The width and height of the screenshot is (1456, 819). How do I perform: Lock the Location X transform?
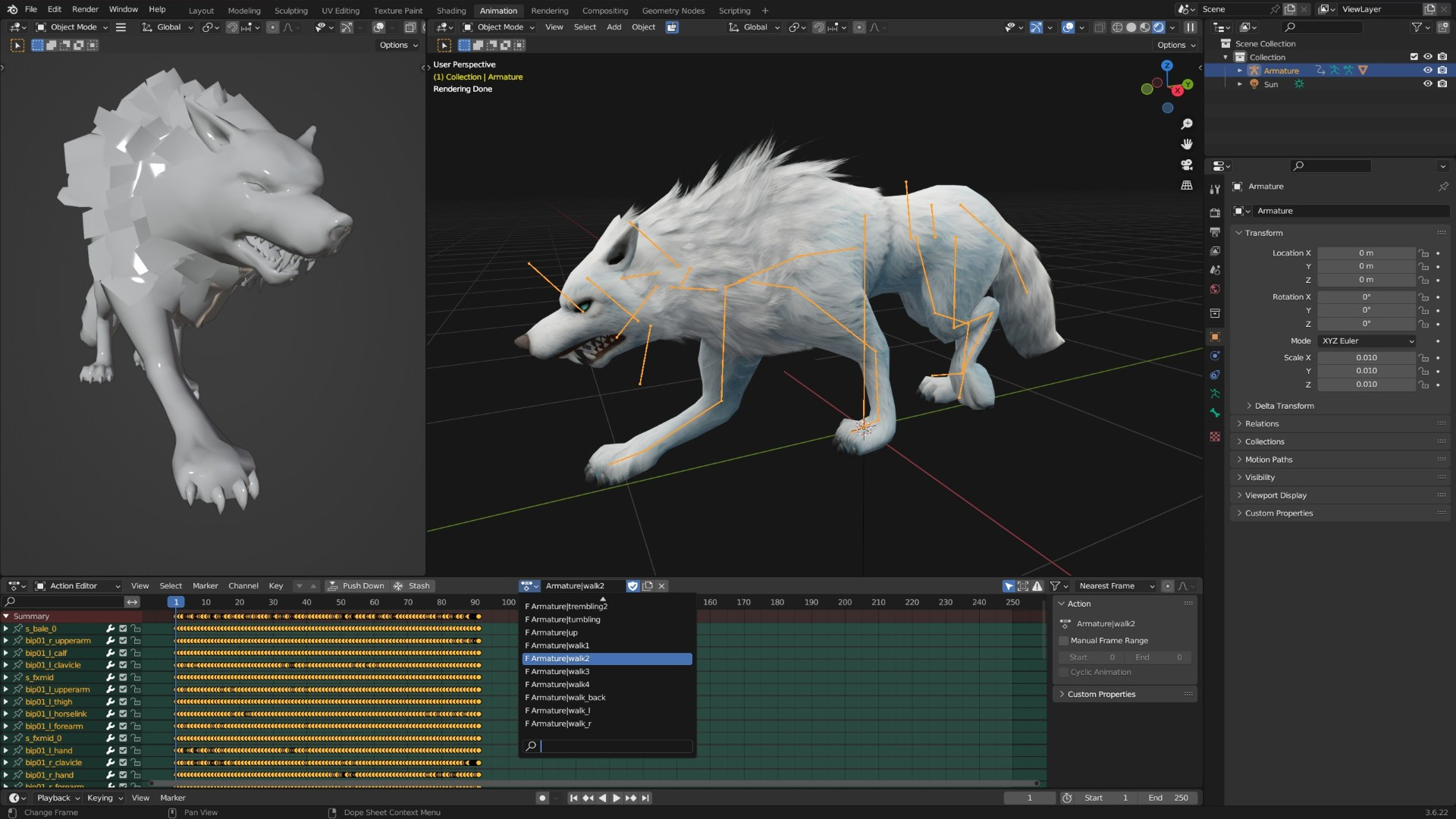[1424, 253]
